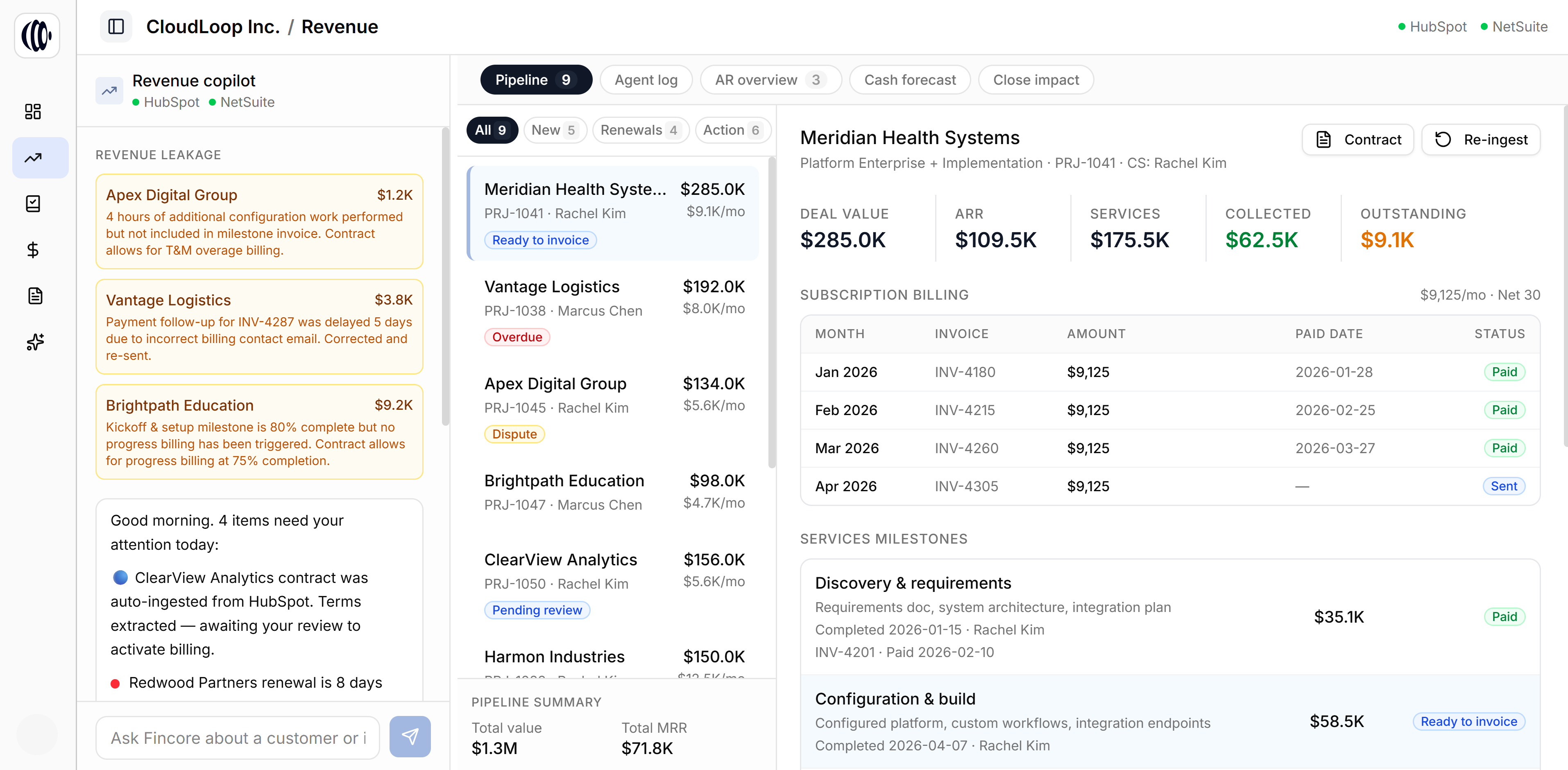The image size is (1568, 770).
Task: Click the Re-ingest refresh icon
Action: pos(1443,139)
